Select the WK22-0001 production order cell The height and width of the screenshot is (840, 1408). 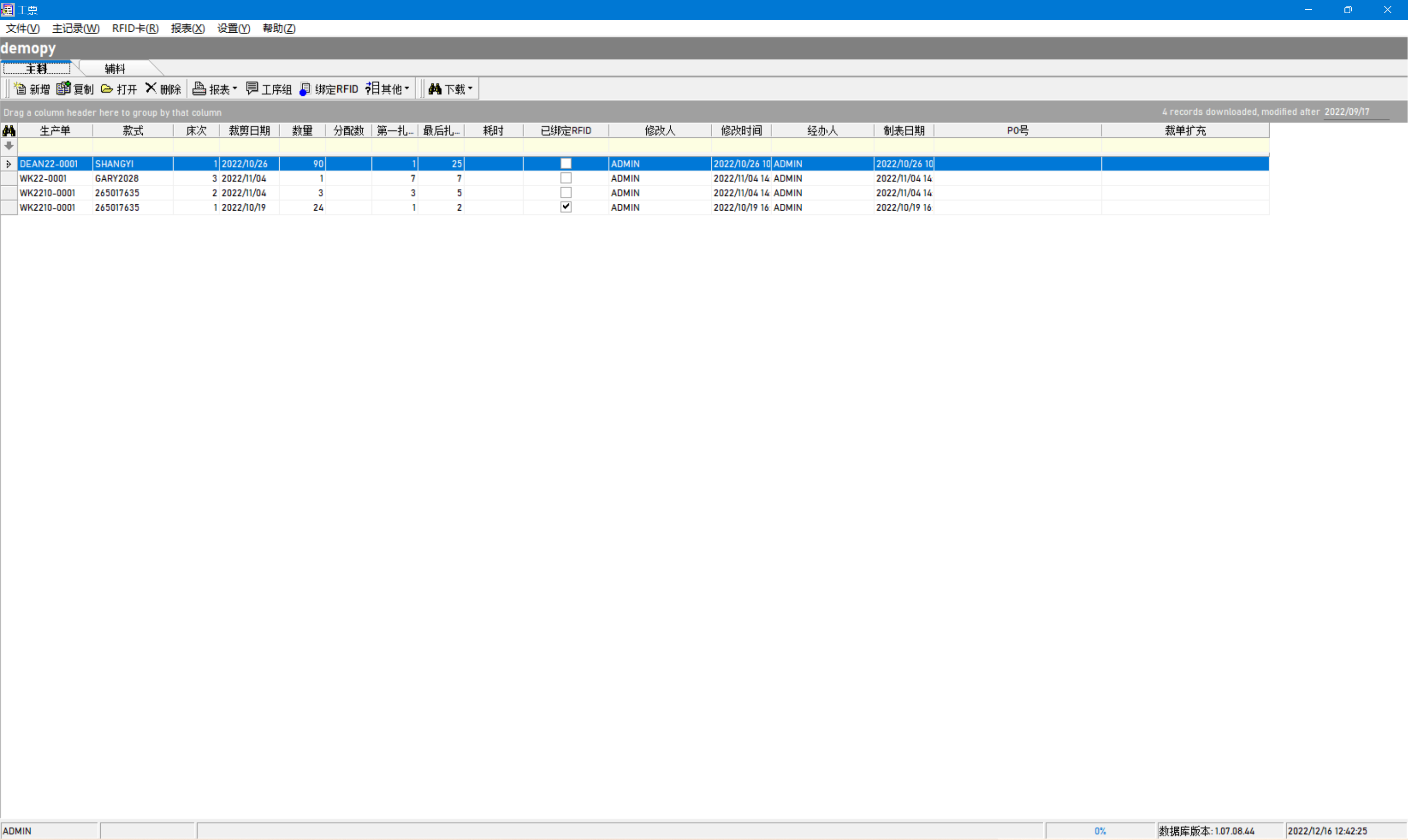55,178
